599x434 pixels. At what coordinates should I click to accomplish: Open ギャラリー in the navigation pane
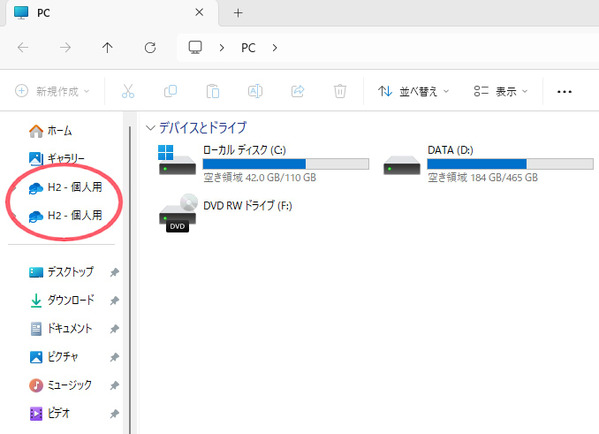(x=57, y=159)
